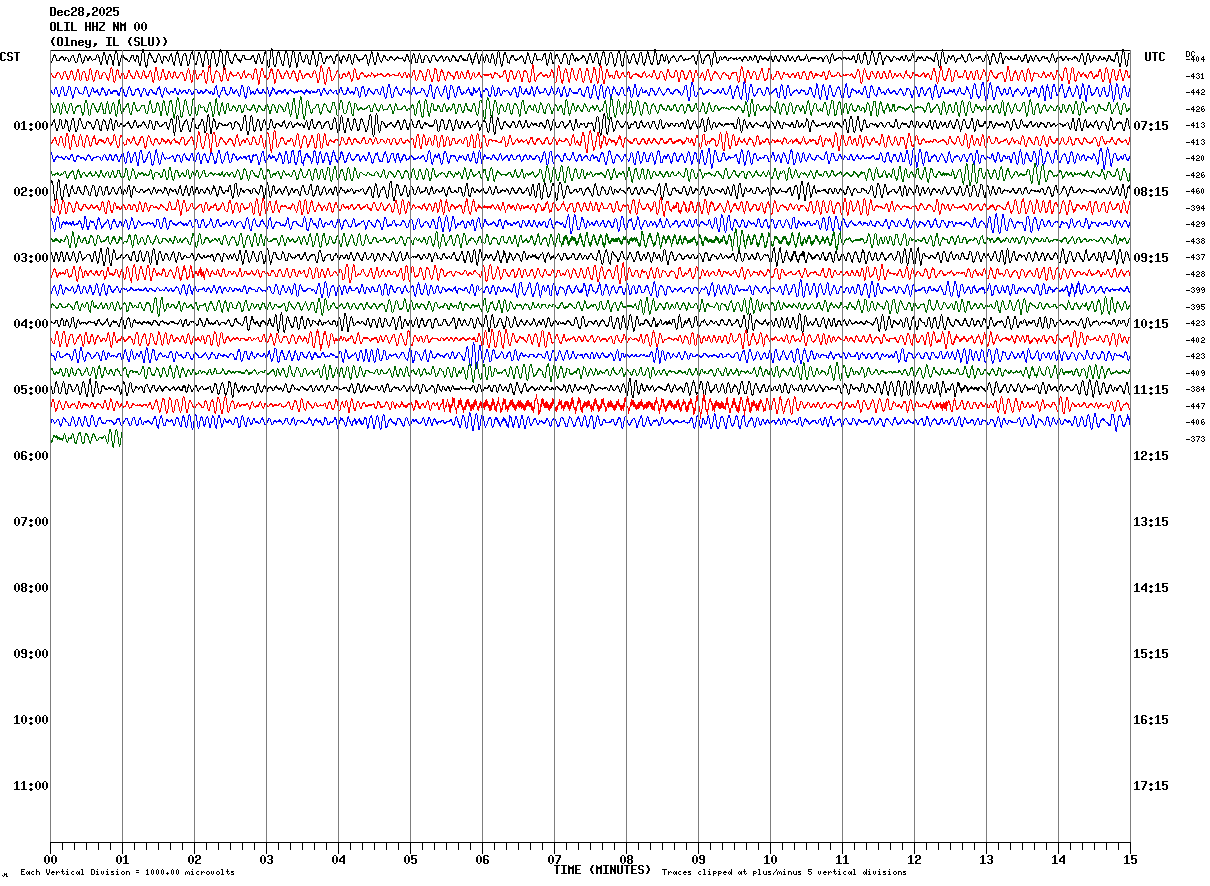Click the DC offset value -447
Image resolution: width=1210 pixels, height=886 pixels.
point(1195,406)
